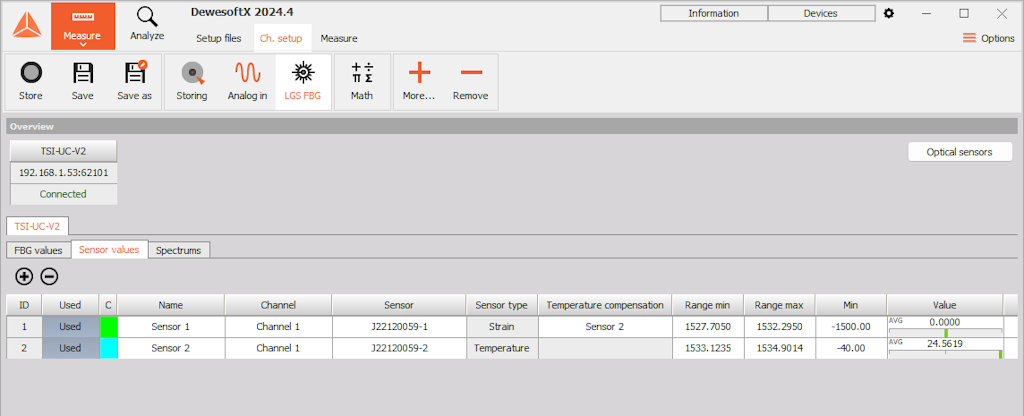The image size is (1024, 416).
Task: Click the TSI-UC-V2 device button
Action: pos(63,151)
